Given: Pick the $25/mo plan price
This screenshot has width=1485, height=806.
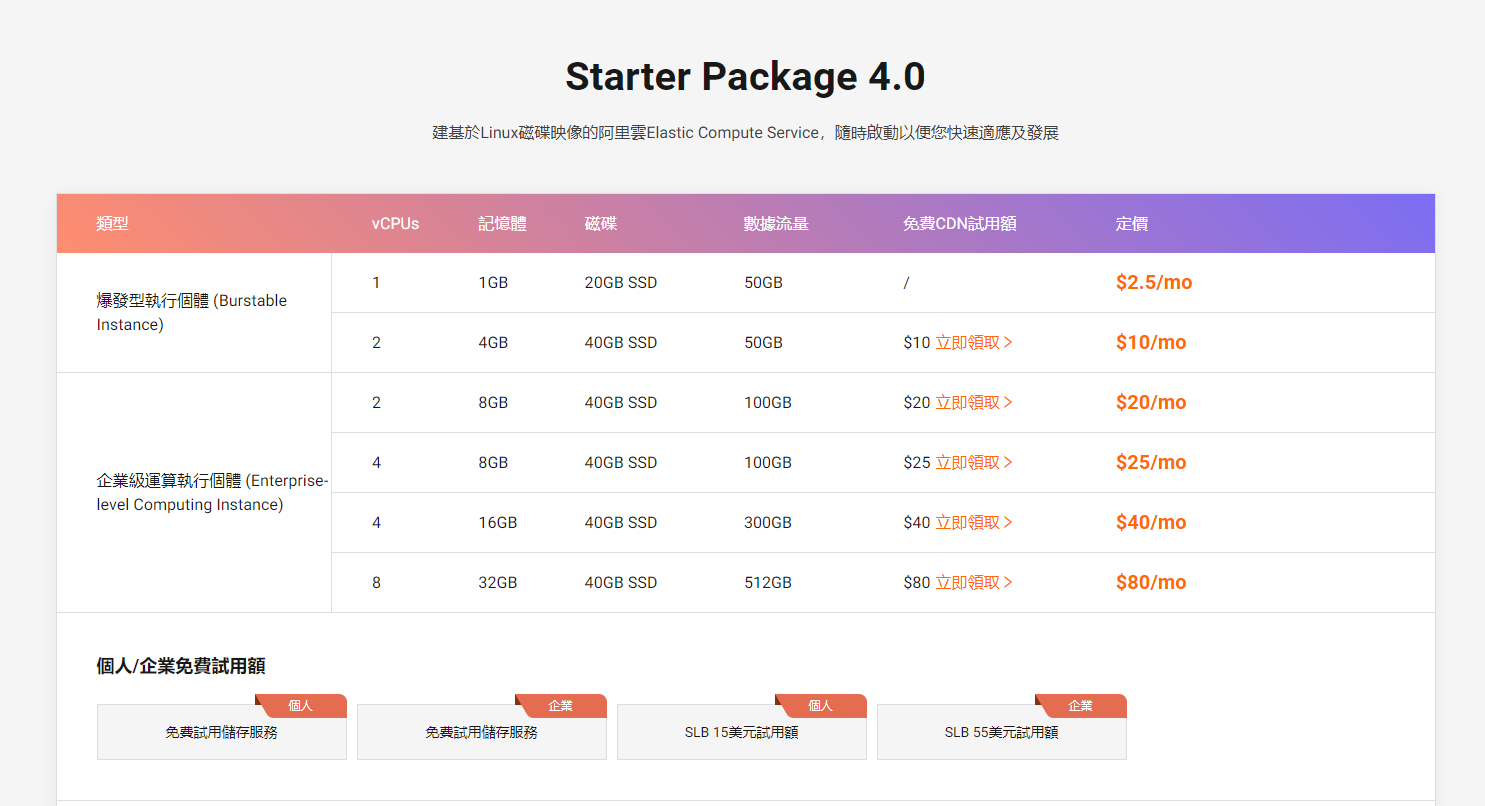Looking at the screenshot, I should click(1150, 463).
